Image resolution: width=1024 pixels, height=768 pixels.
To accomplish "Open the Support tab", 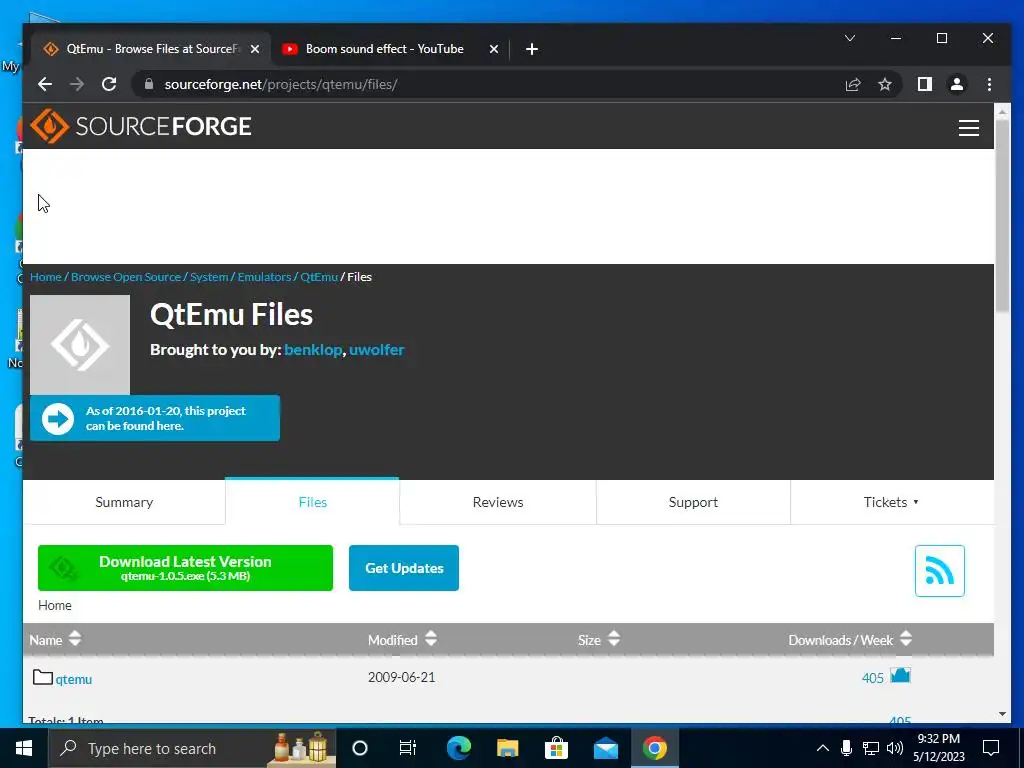I will click(x=693, y=502).
